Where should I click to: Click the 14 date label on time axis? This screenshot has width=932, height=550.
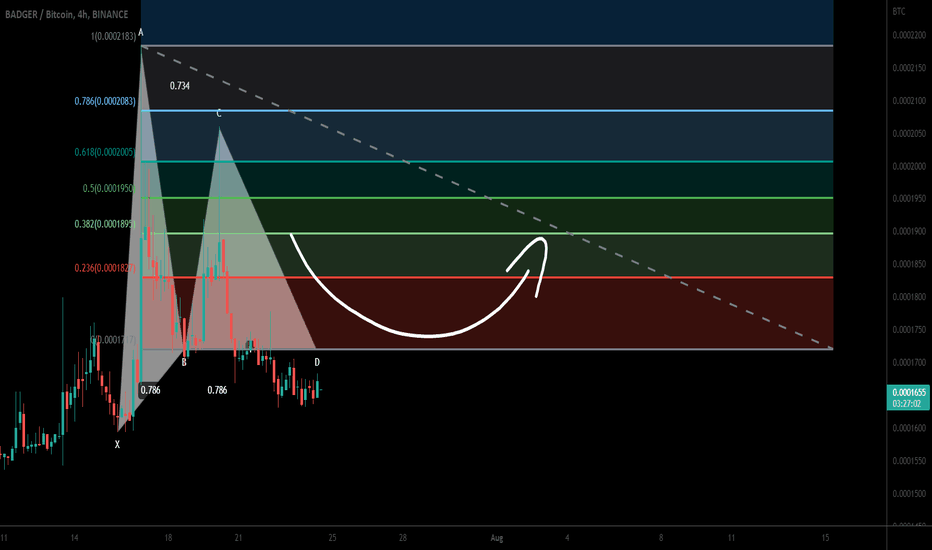pos(74,538)
